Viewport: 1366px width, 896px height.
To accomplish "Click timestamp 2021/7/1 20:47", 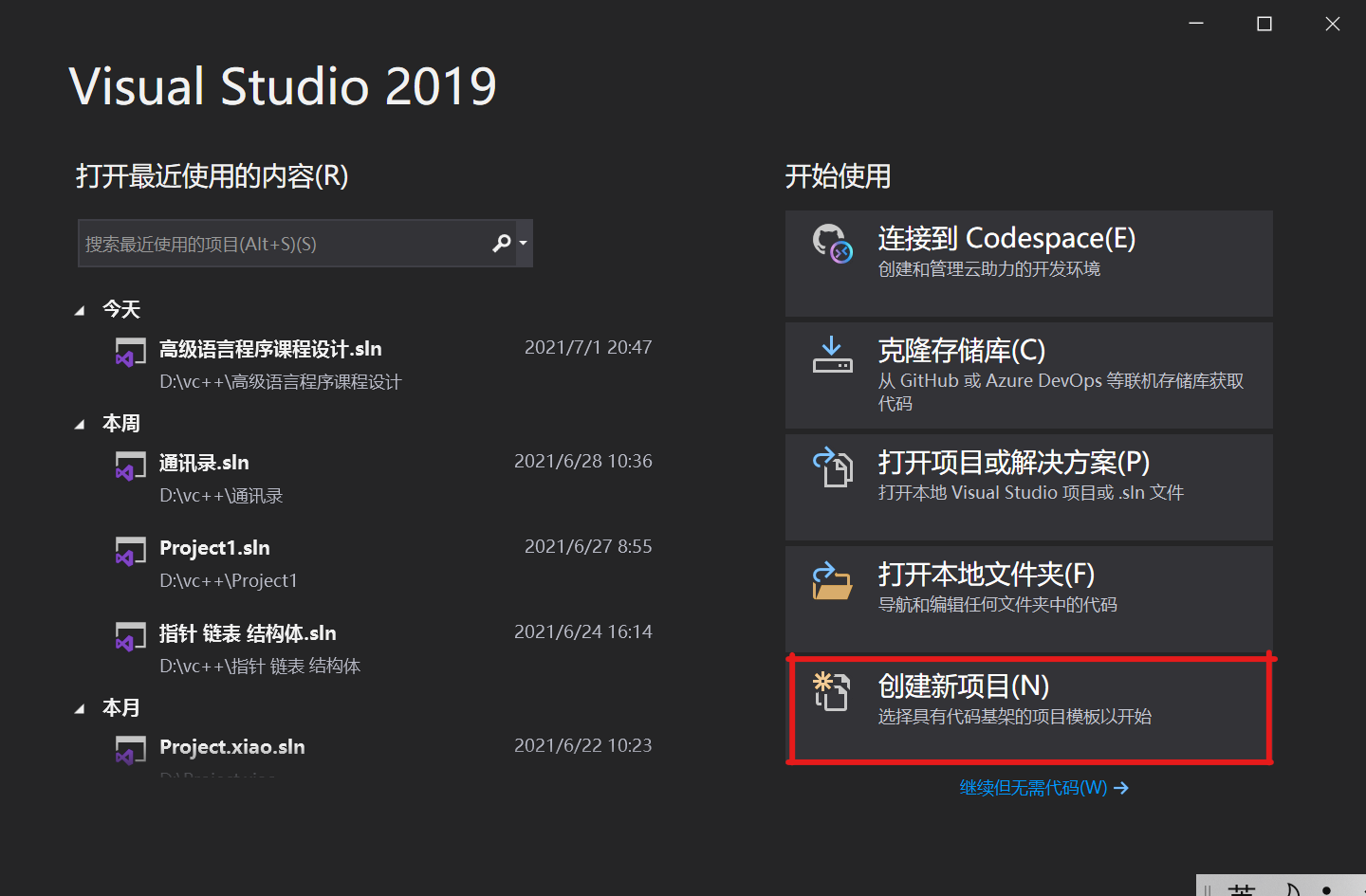I will (588, 348).
